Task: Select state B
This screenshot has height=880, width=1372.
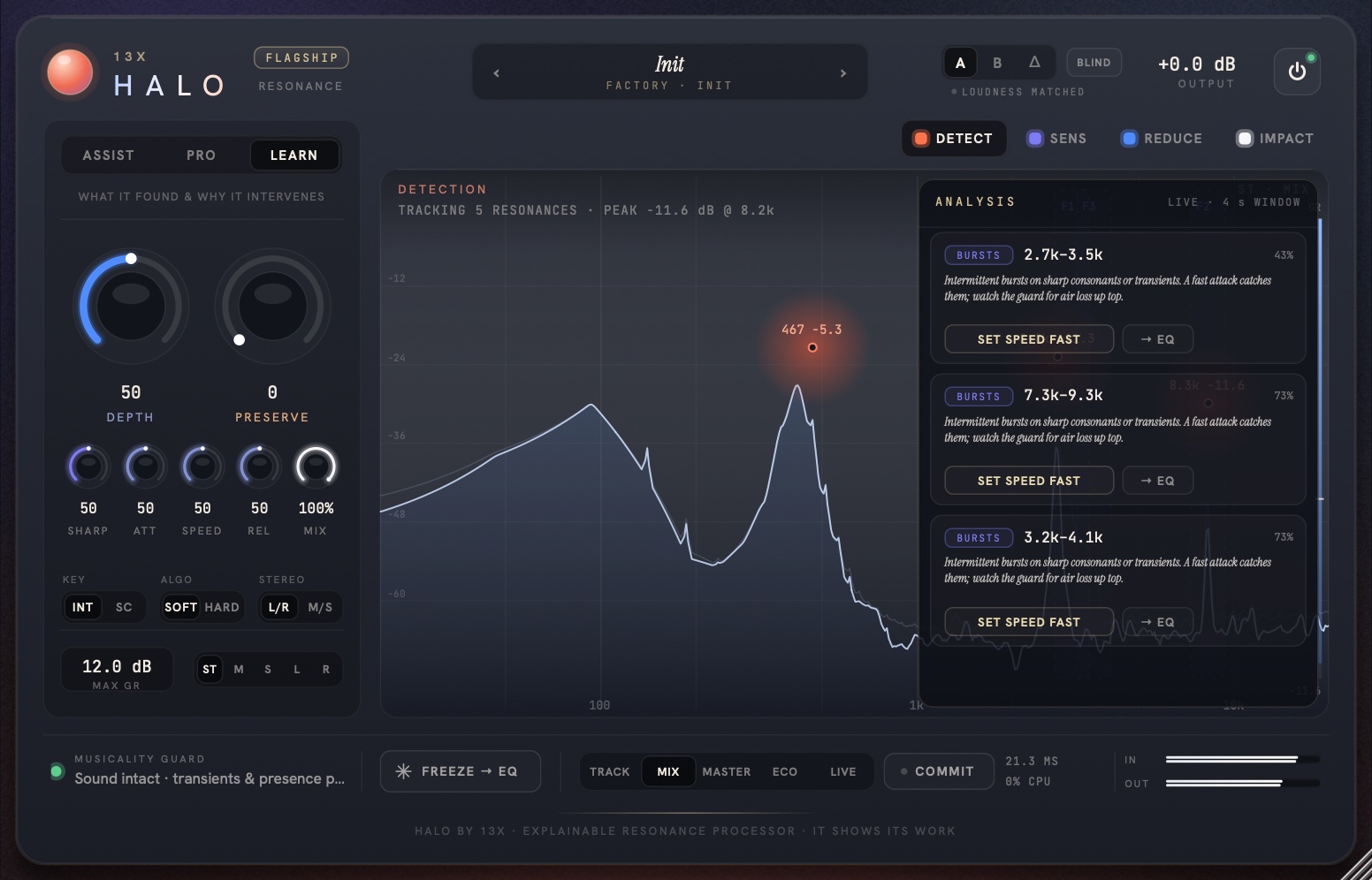Action: tap(997, 63)
